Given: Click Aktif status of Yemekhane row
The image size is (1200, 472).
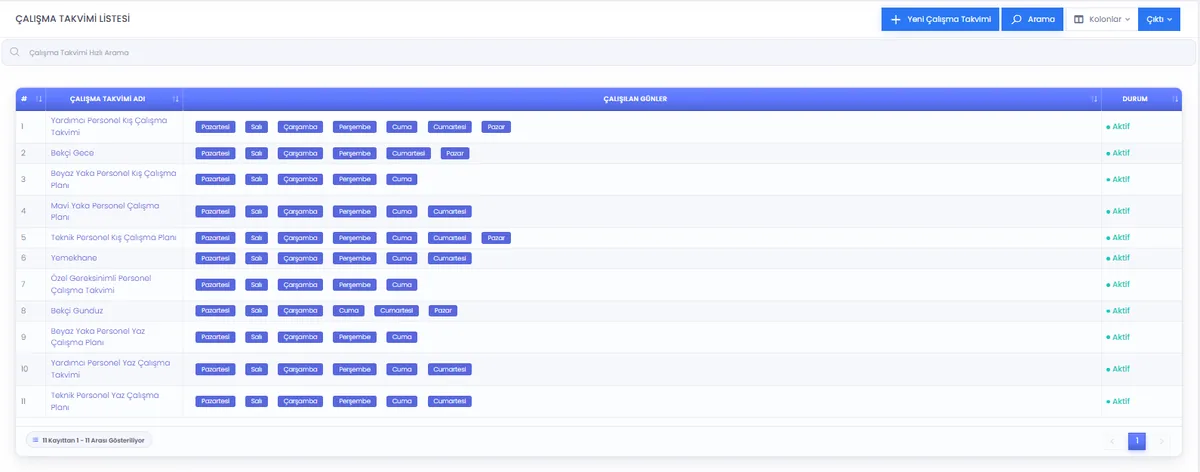Looking at the screenshot, I should pyautogui.click(x=1118, y=258).
